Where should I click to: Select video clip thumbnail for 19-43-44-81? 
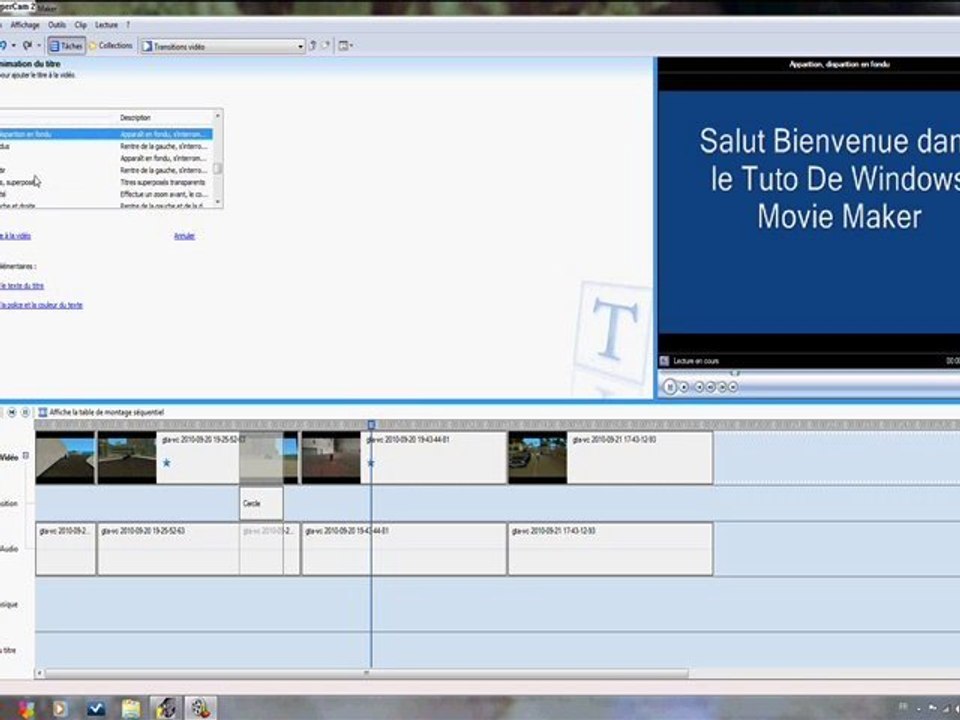[331, 458]
